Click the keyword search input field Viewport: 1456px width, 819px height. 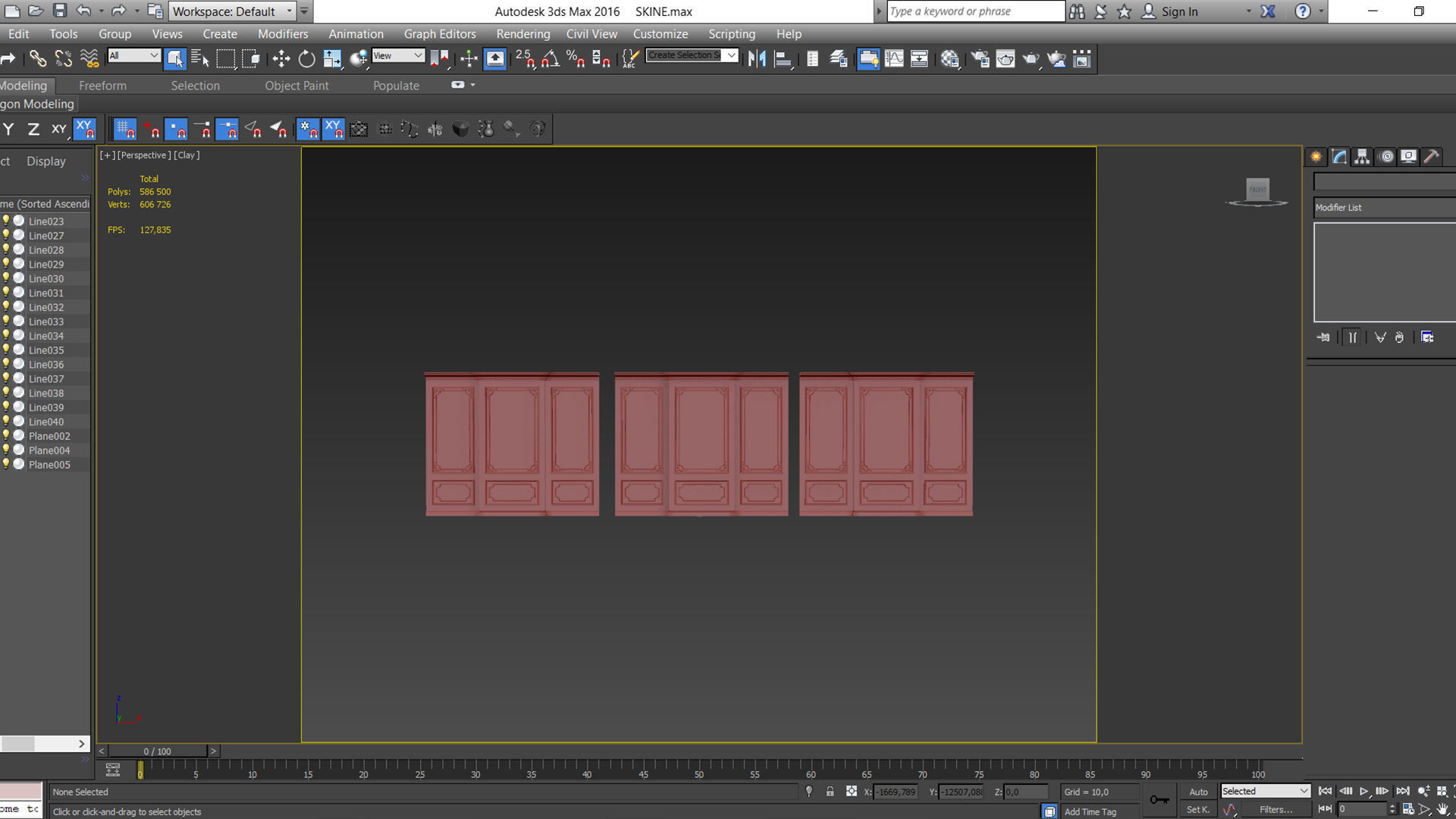point(975,11)
